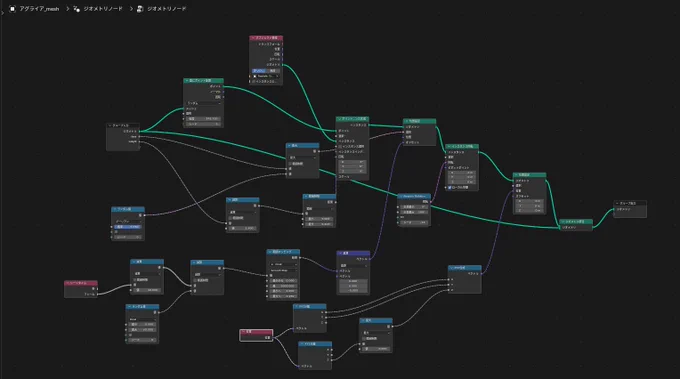Viewport: 680px width, 379px height.
Task: Open data type dropdown in upper ランダム値 node
Action: point(128,221)
